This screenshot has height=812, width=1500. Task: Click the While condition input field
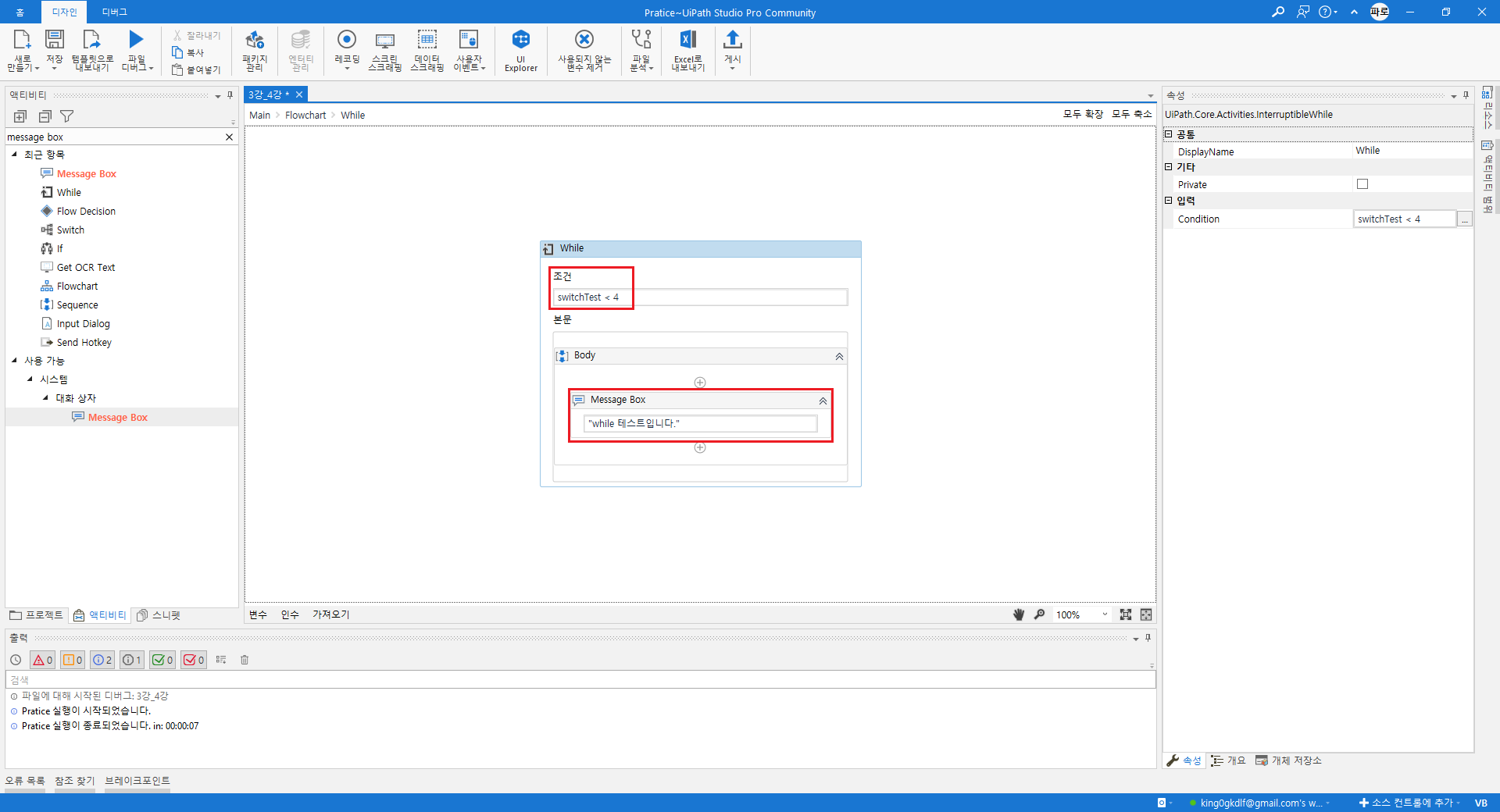(700, 297)
